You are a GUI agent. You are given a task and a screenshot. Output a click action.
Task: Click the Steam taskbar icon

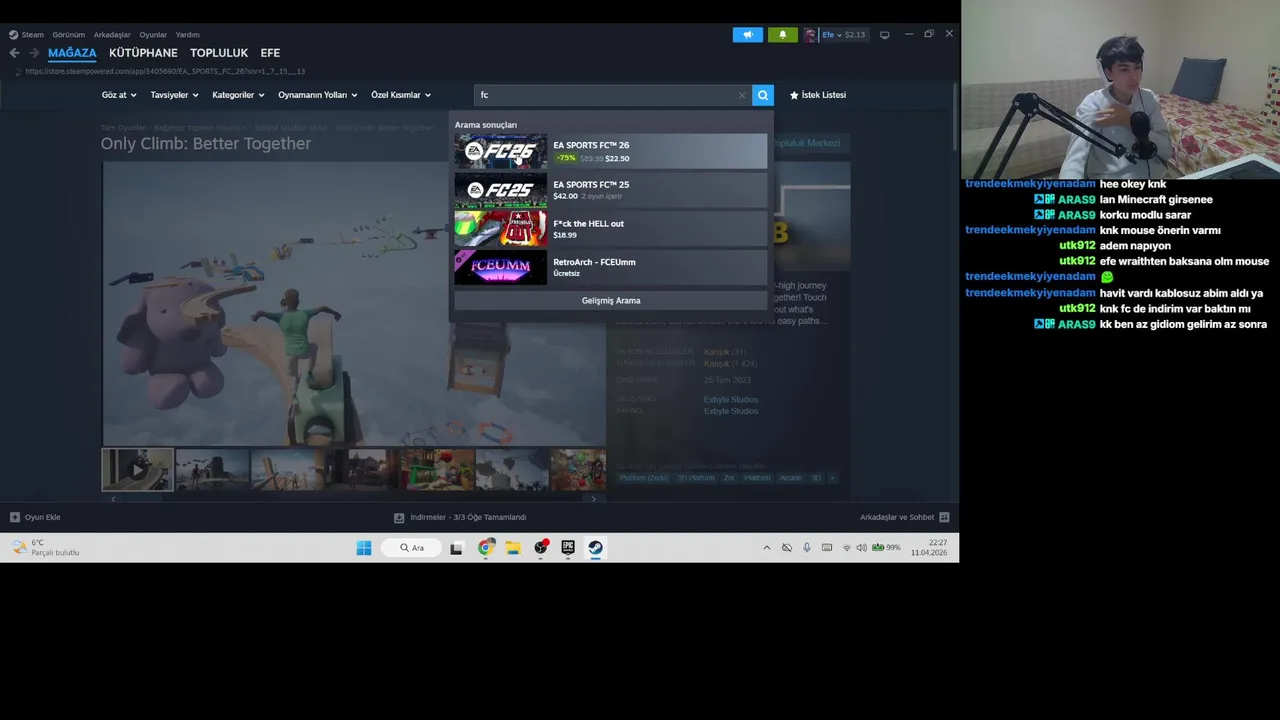[595, 547]
